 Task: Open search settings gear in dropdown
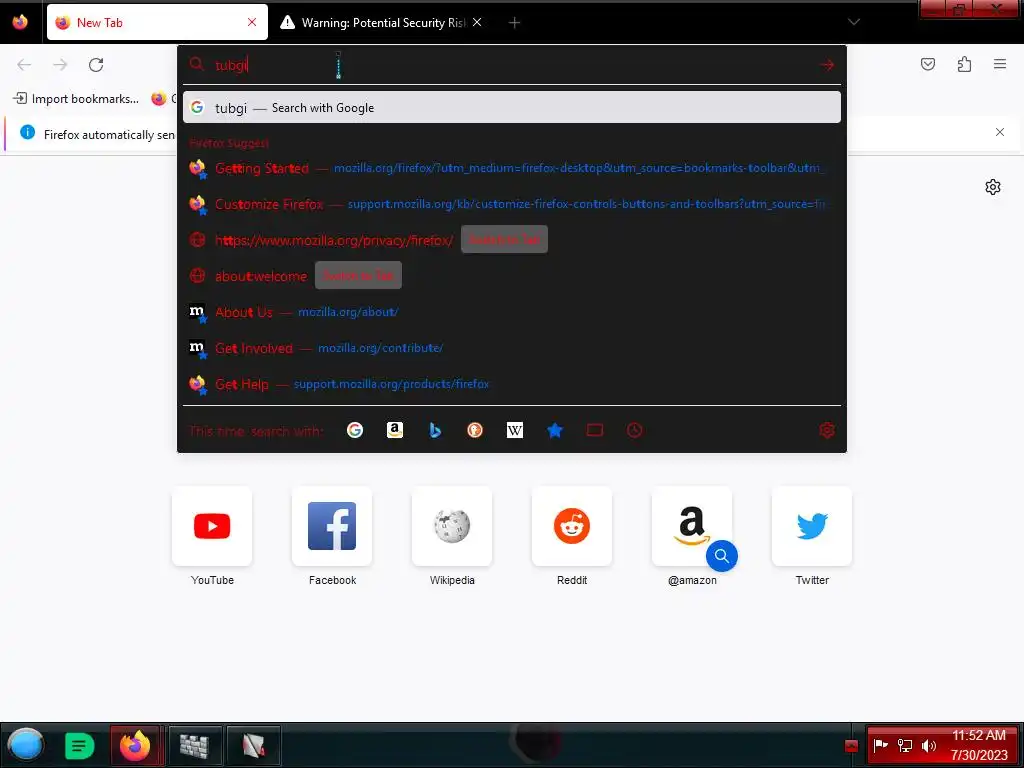(827, 430)
